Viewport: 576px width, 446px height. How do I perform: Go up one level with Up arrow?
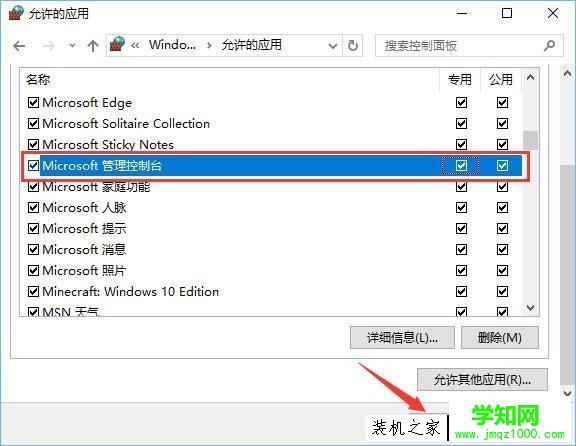pyautogui.click(x=93, y=46)
